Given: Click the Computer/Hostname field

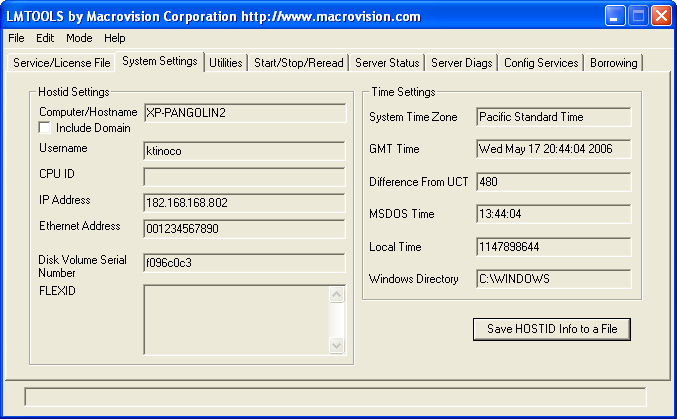Looking at the screenshot, I should tap(244, 113).
